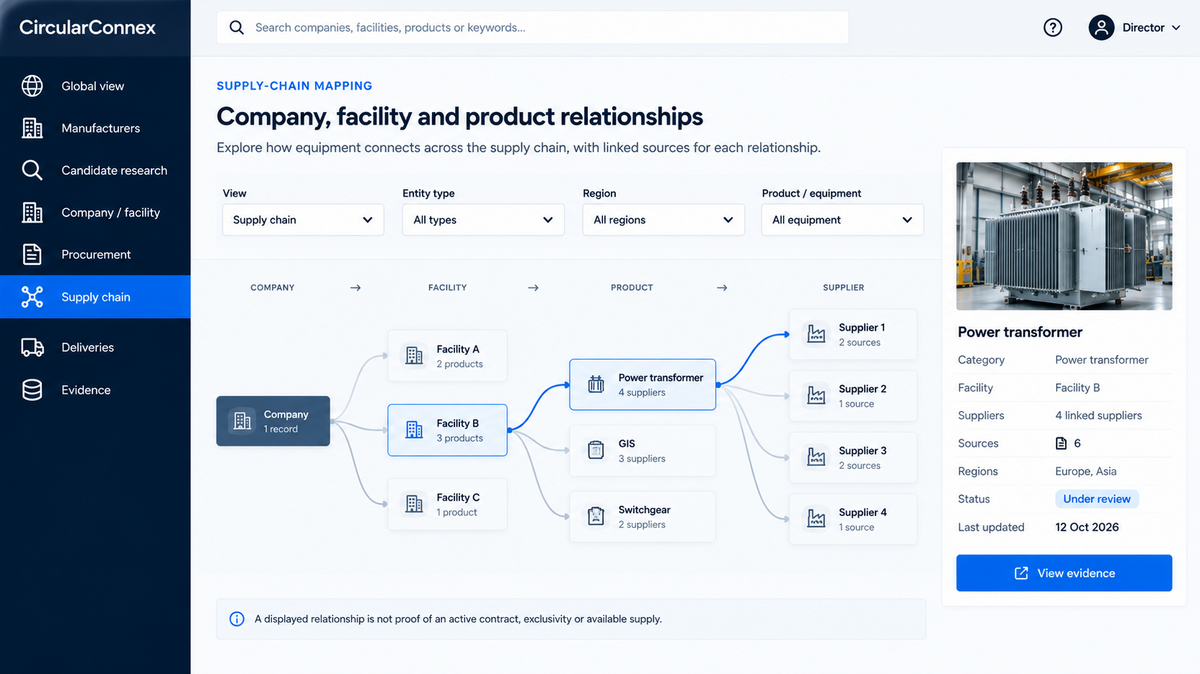Image resolution: width=1200 pixels, height=674 pixels.
Task: Click the Under review status badge
Action: [1097, 499]
